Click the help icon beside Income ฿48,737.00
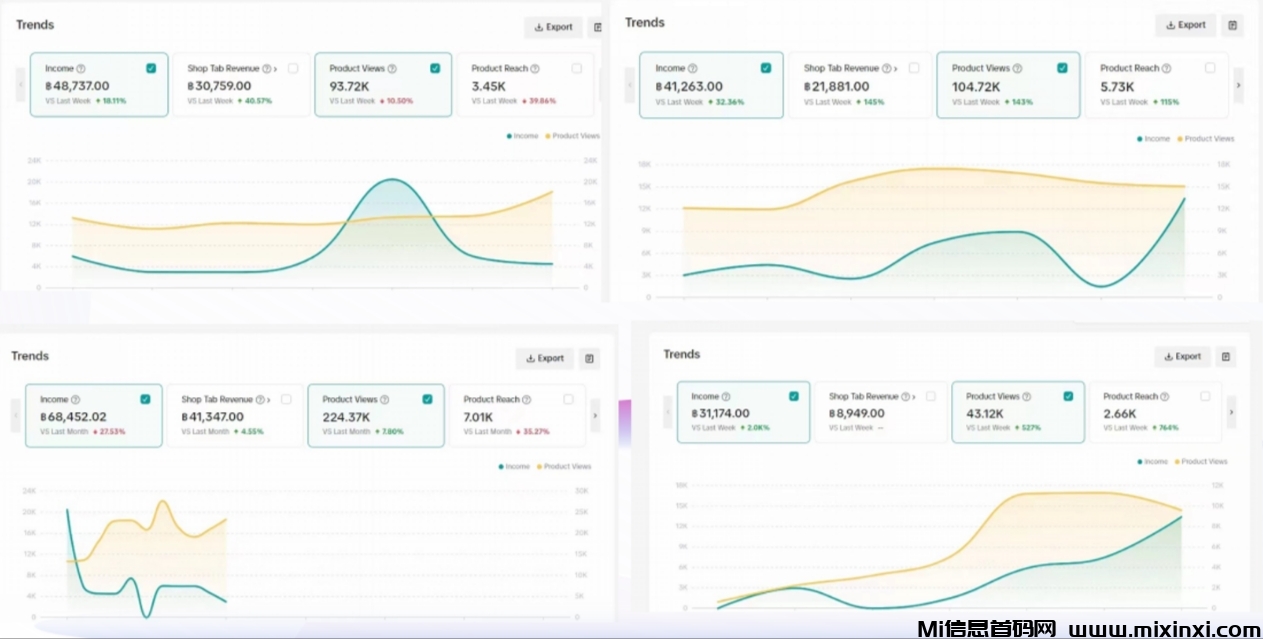Viewport: 1263px width, 639px height. (80, 69)
